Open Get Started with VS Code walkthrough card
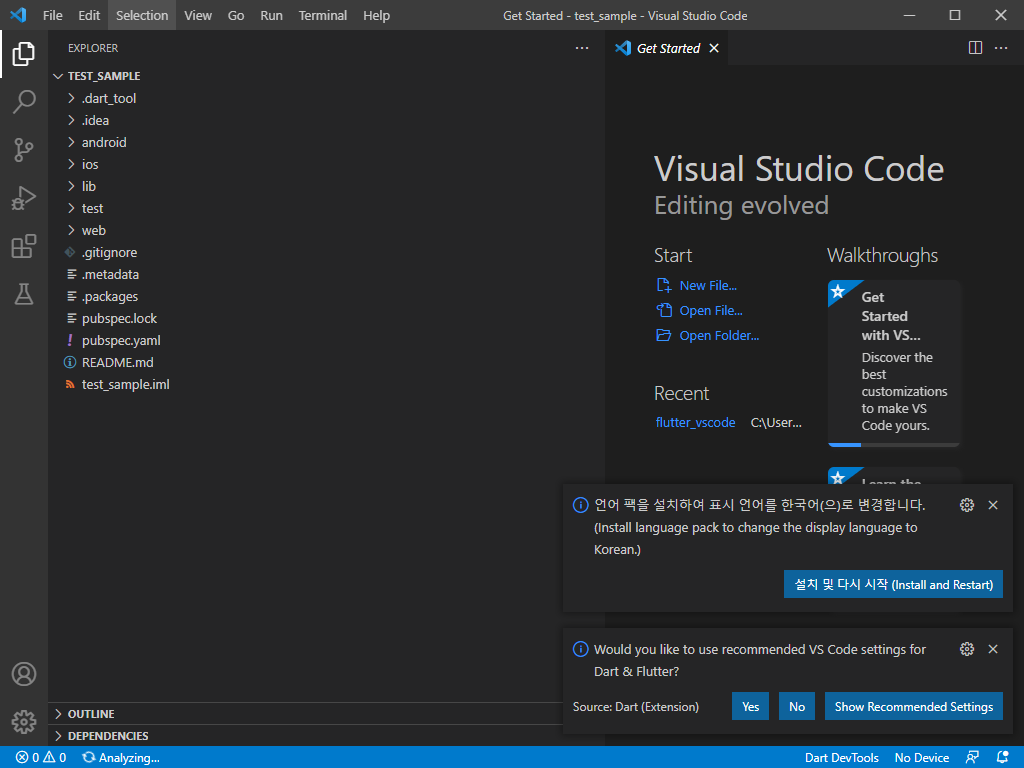The image size is (1024, 768). (894, 363)
